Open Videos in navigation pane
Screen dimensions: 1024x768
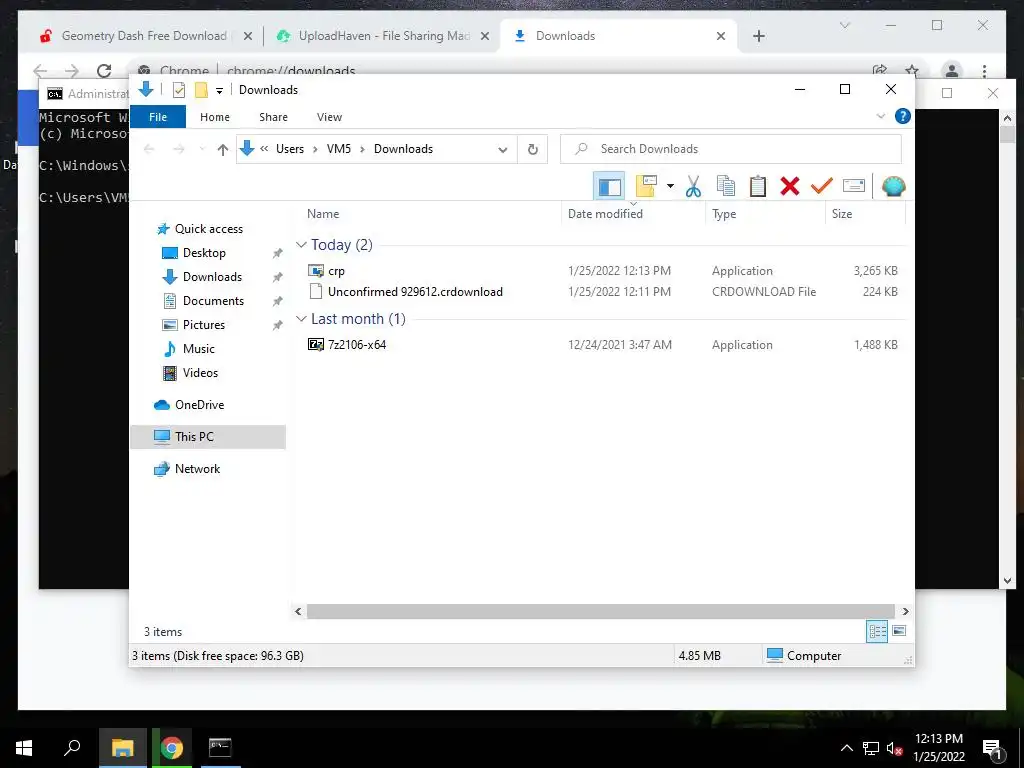[x=200, y=373]
